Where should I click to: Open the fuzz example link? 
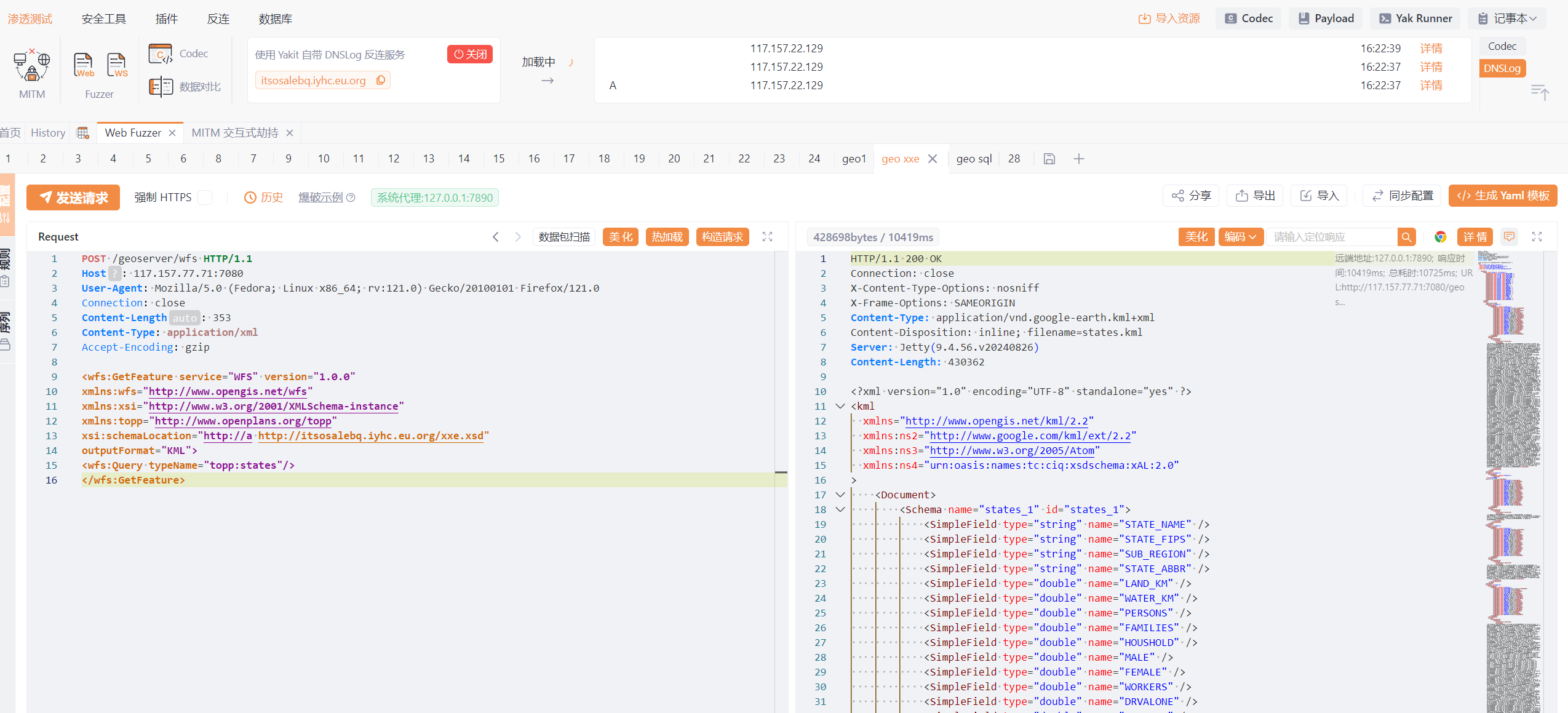320,197
